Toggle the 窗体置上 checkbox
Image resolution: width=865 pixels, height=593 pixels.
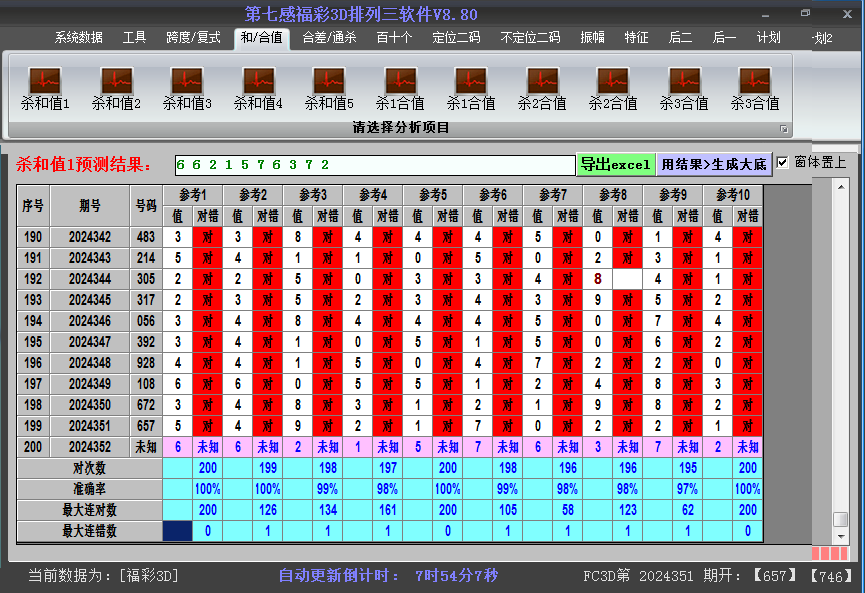[x=782, y=163]
